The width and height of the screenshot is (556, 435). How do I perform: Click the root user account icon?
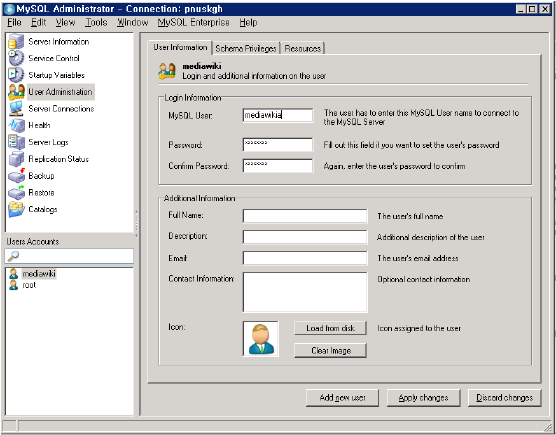(13, 285)
